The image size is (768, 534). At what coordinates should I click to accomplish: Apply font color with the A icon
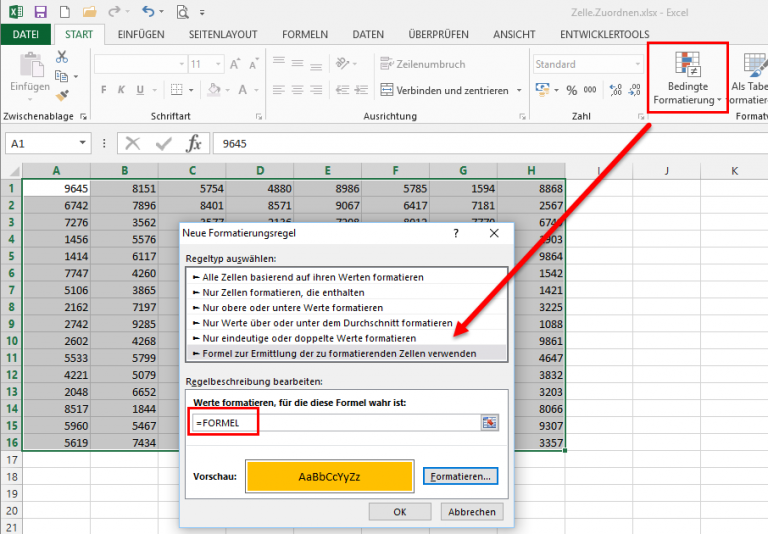pyautogui.click(x=242, y=90)
